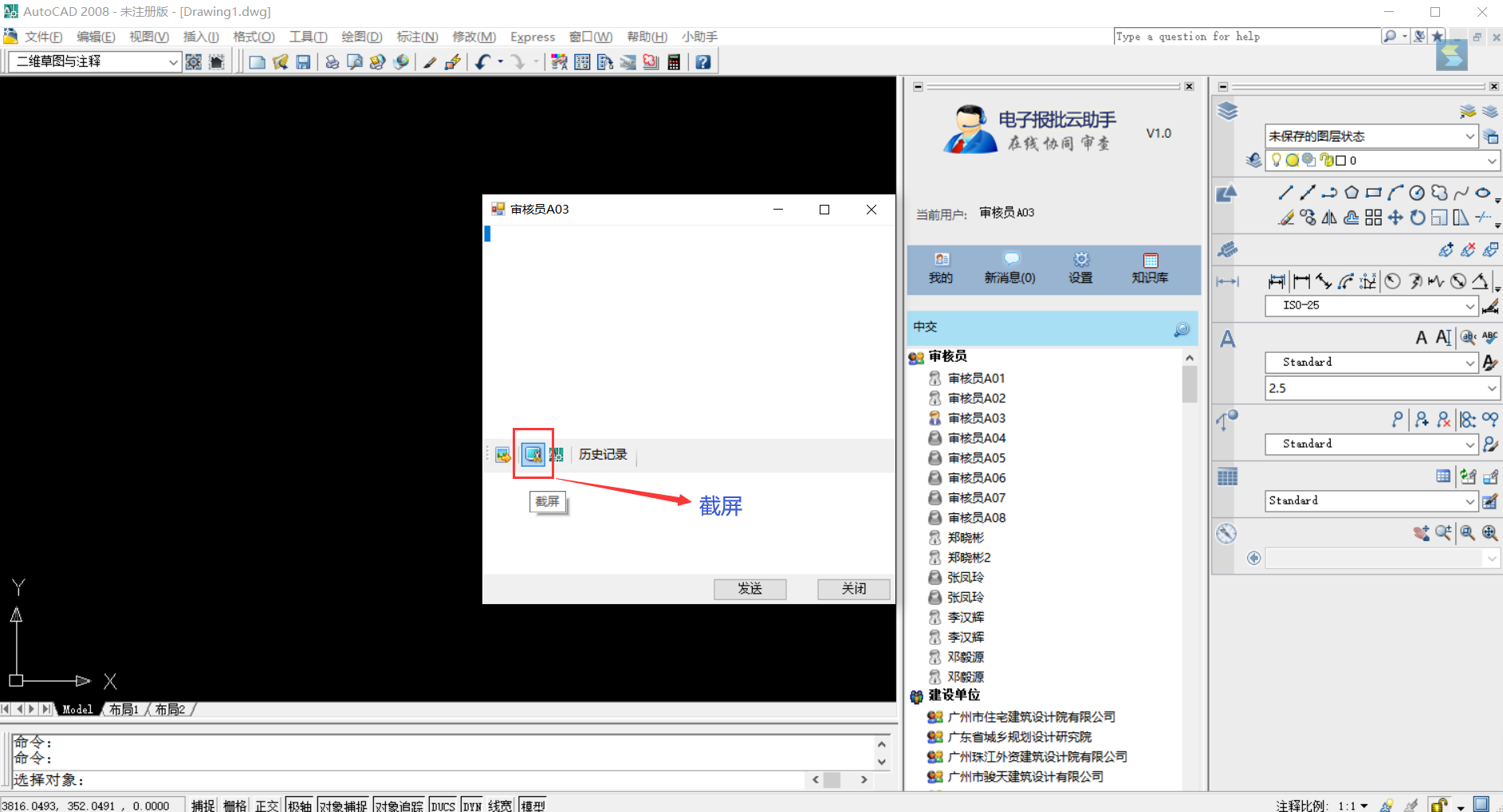Click the save icon in the toolbar
This screenshot has width=1503, height=812.
pos(303,62)
